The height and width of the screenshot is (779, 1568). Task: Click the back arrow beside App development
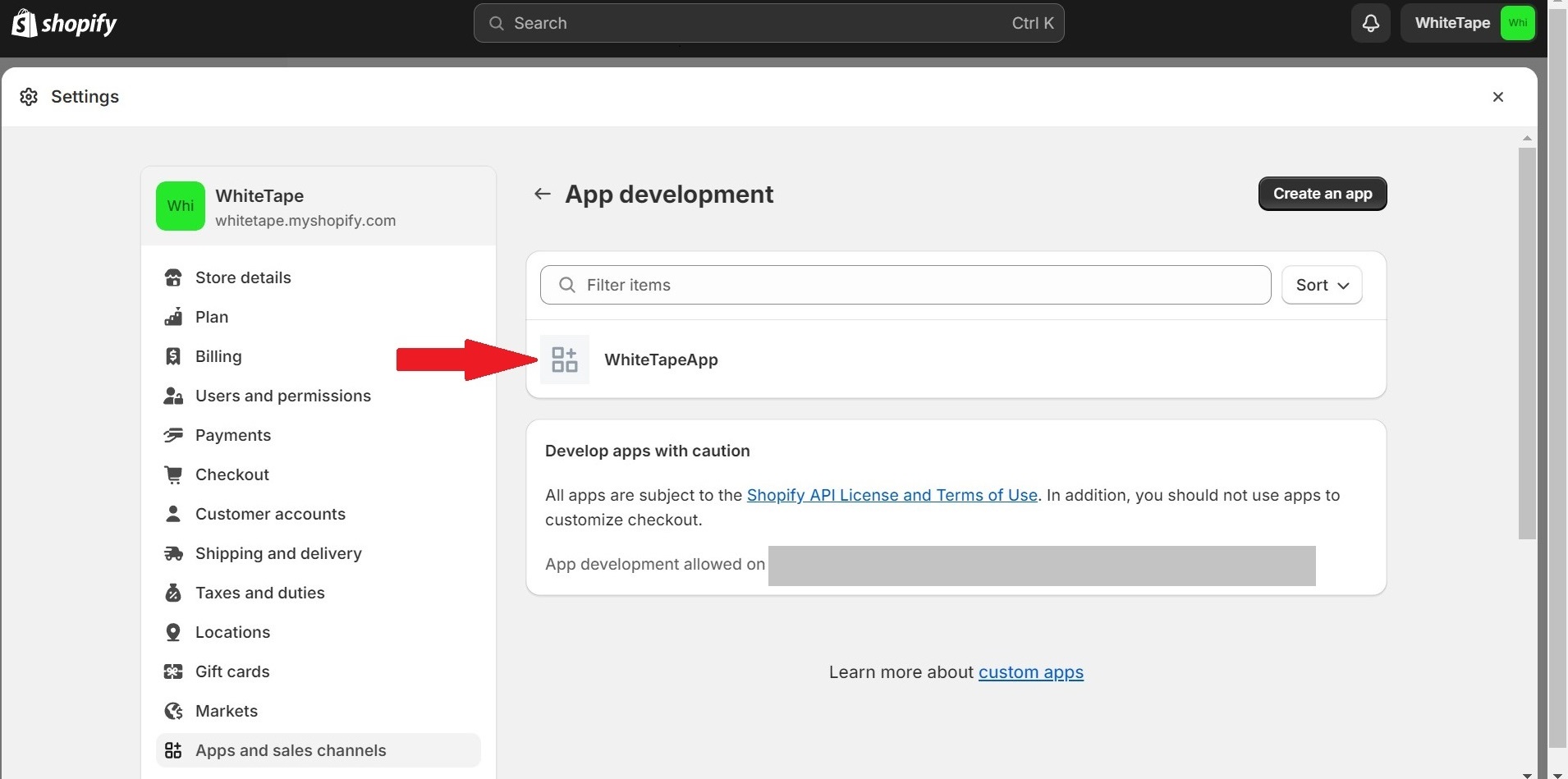pos(542,194)
